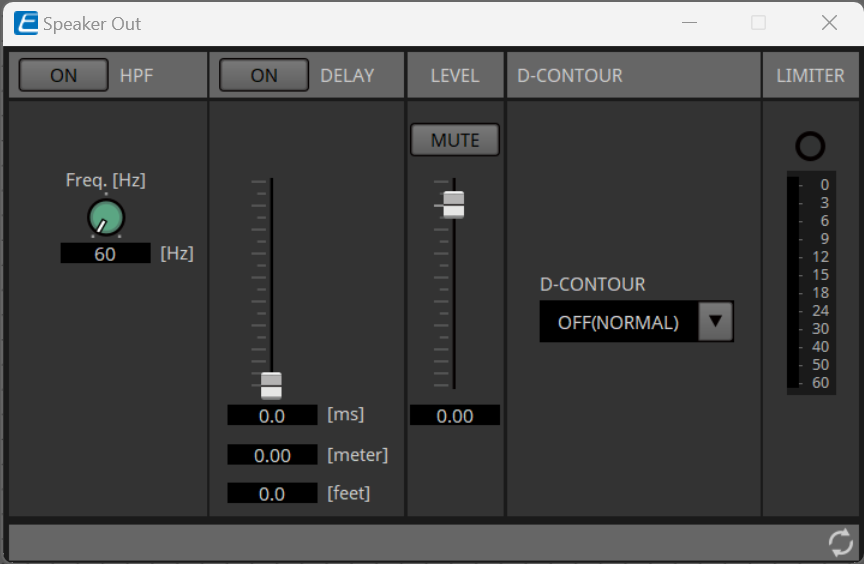Click the LIMITER section header

810,75
